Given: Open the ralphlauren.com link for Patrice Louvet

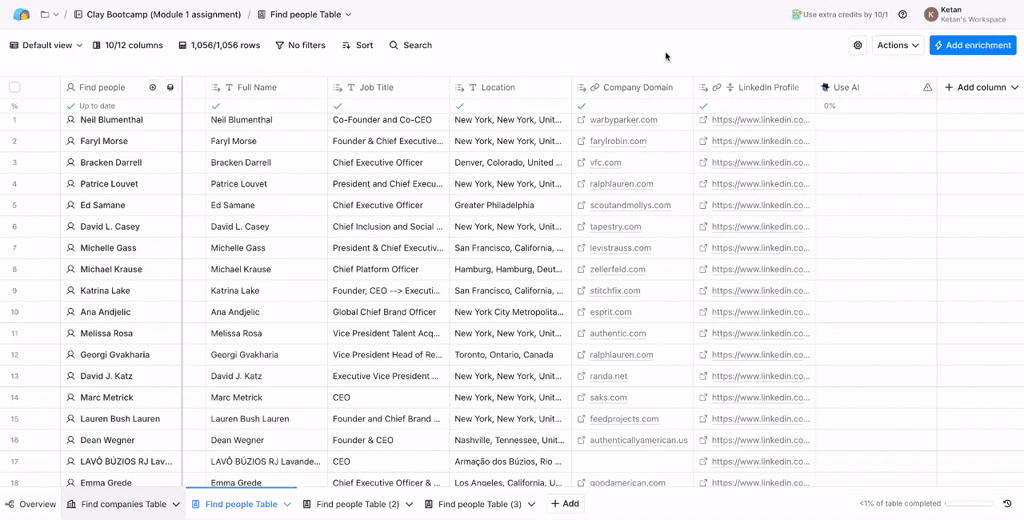Looking at the screenshot, I should (x=620, y=184).
